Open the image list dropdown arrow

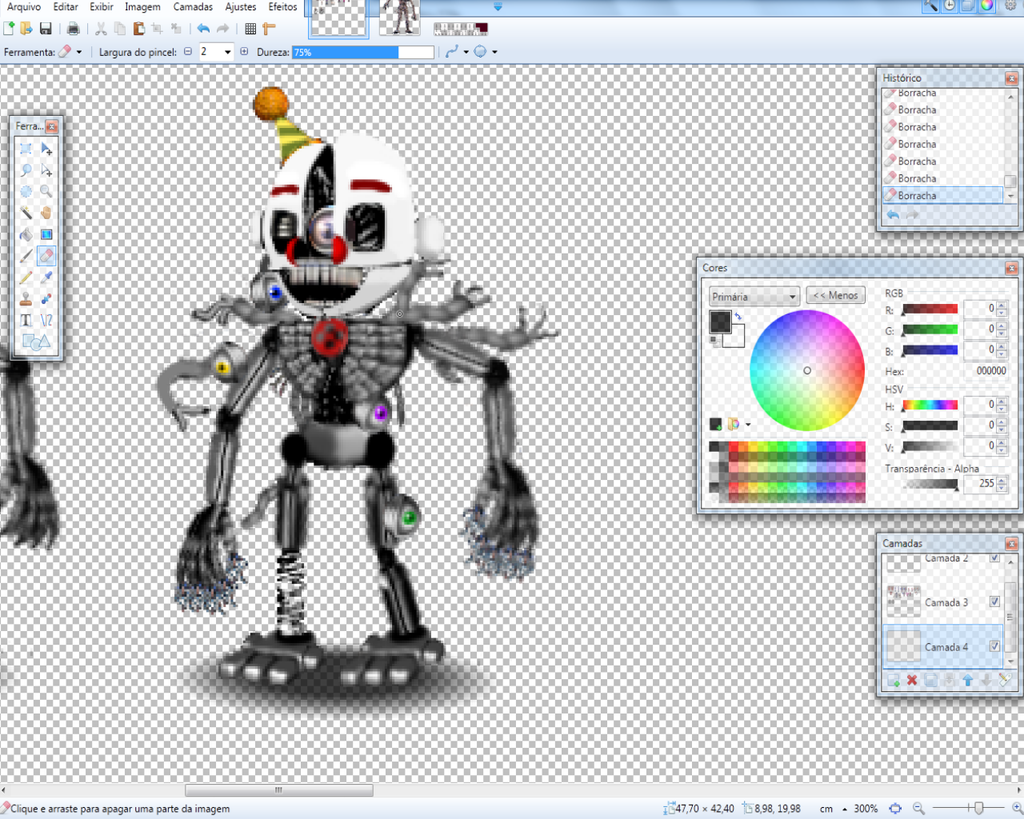pos(498,7)
